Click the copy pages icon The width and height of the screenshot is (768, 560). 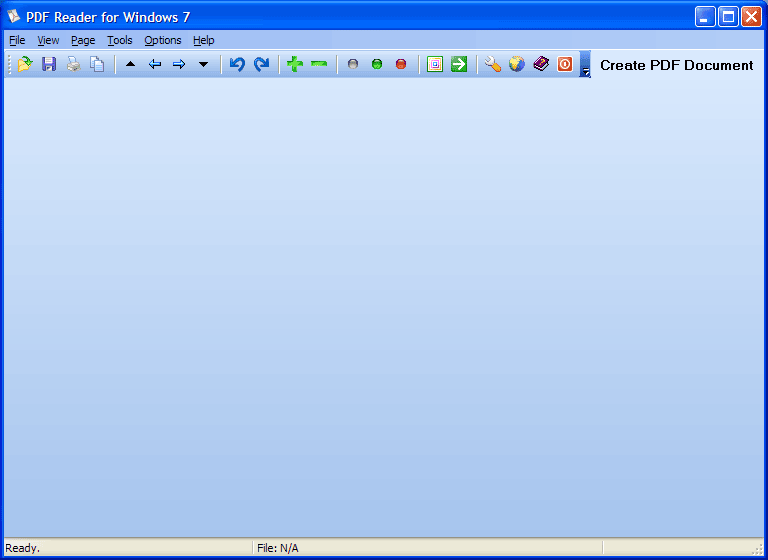point(97,65)
